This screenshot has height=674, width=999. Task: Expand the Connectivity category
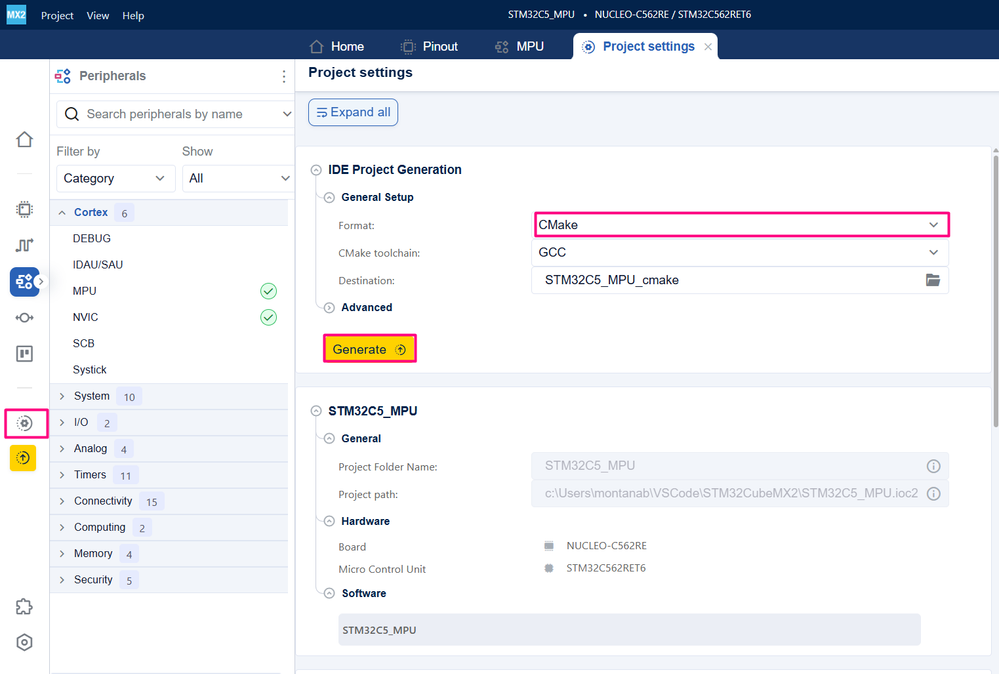pyautogui.click(x=62, y=501)
